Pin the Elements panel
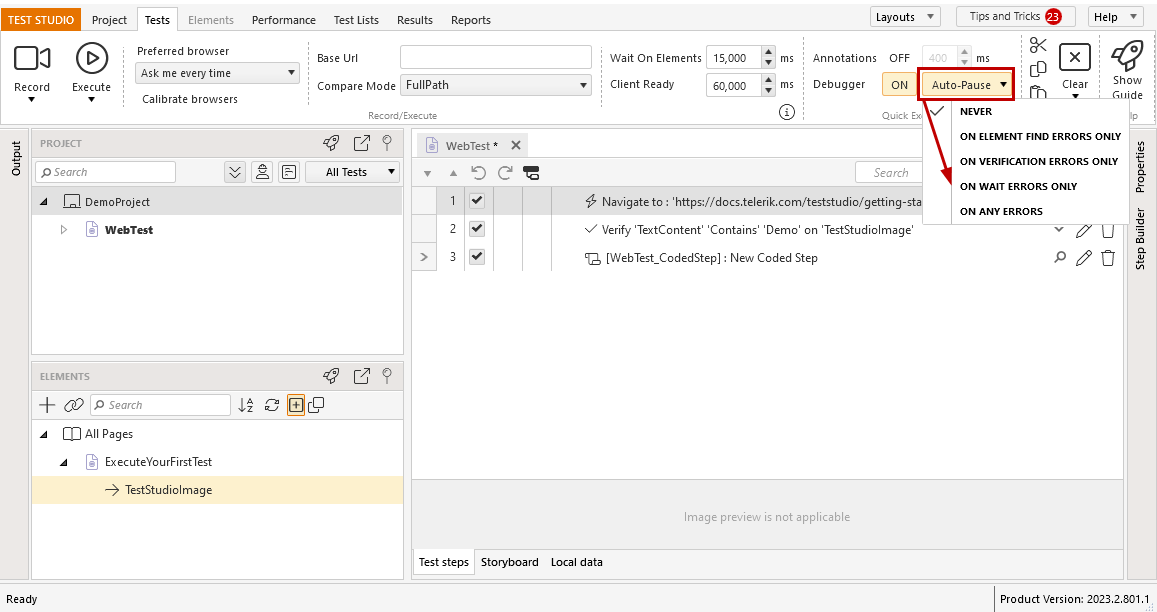Image resolution: width=1157 pixels, height=612 pixels. [x=387, y=376]
